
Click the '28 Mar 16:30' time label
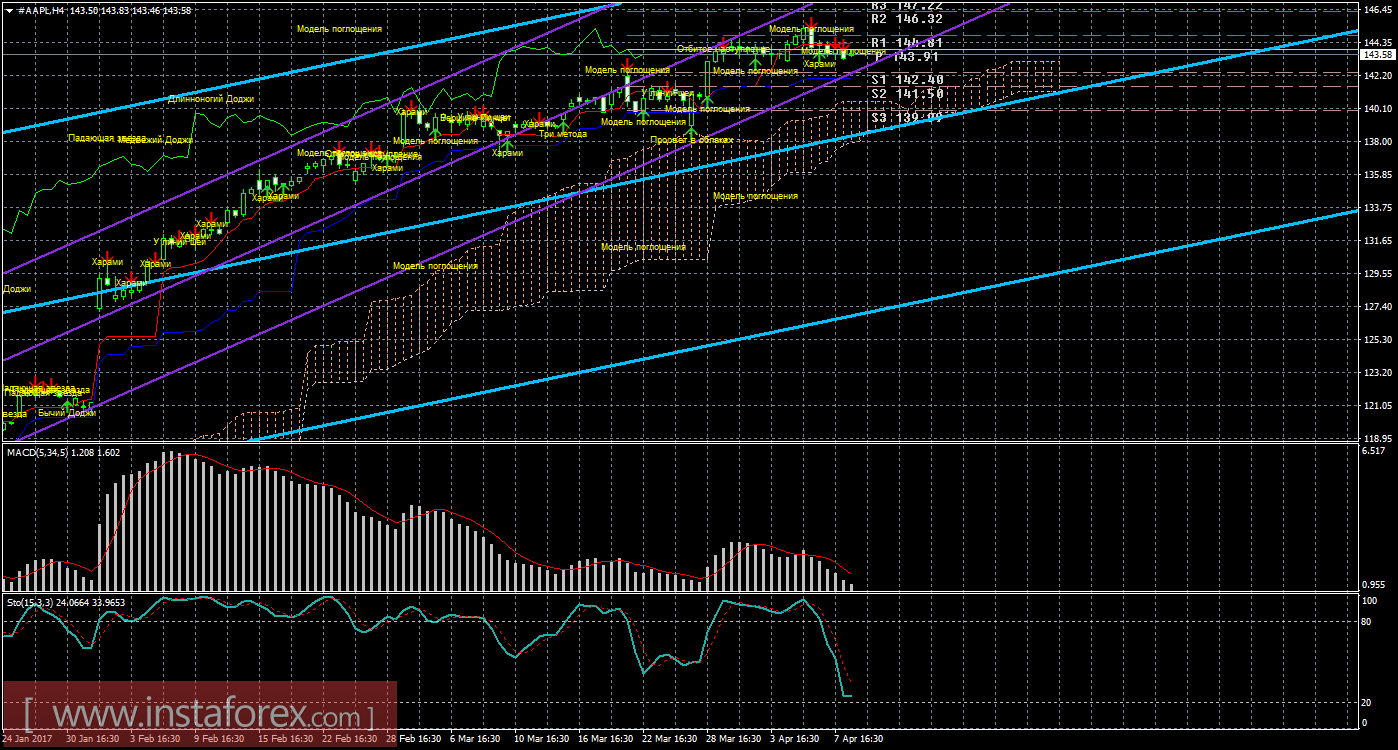point(732,739)
